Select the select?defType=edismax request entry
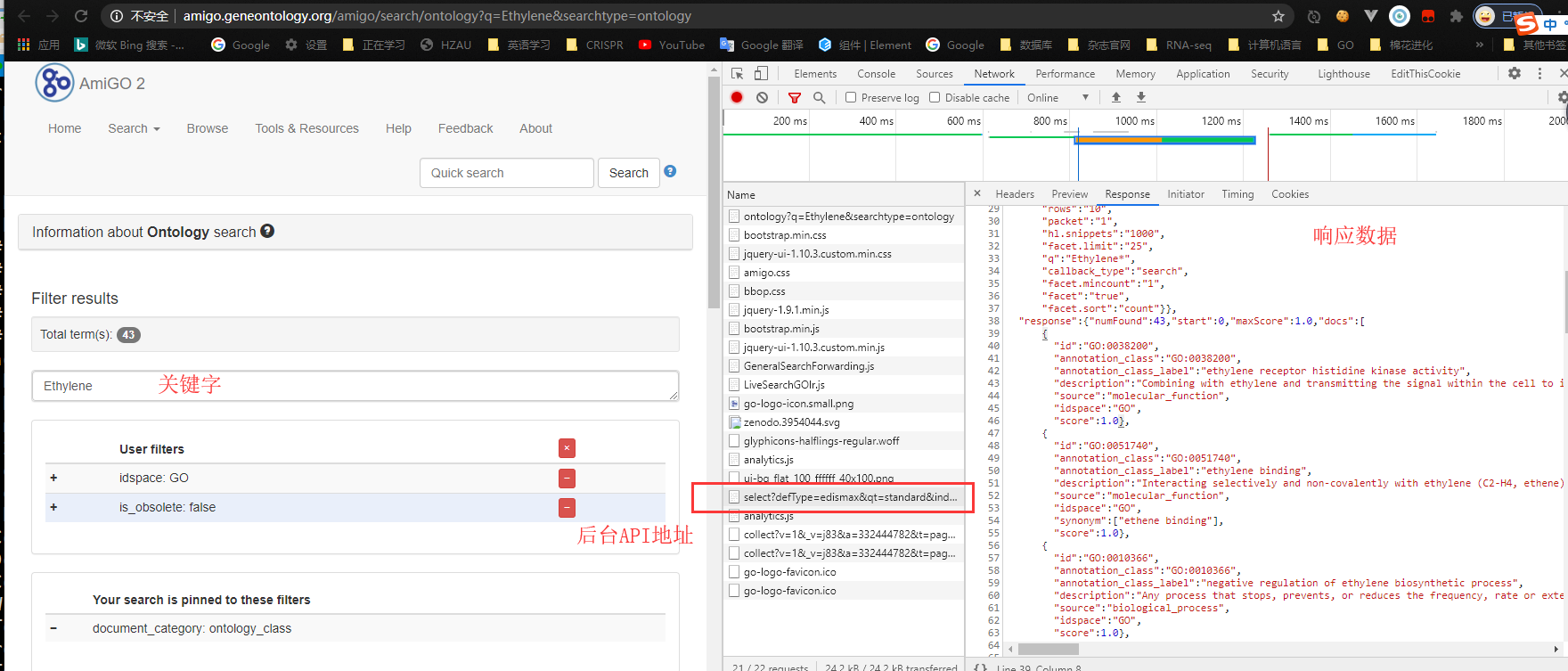 (849, 497)
